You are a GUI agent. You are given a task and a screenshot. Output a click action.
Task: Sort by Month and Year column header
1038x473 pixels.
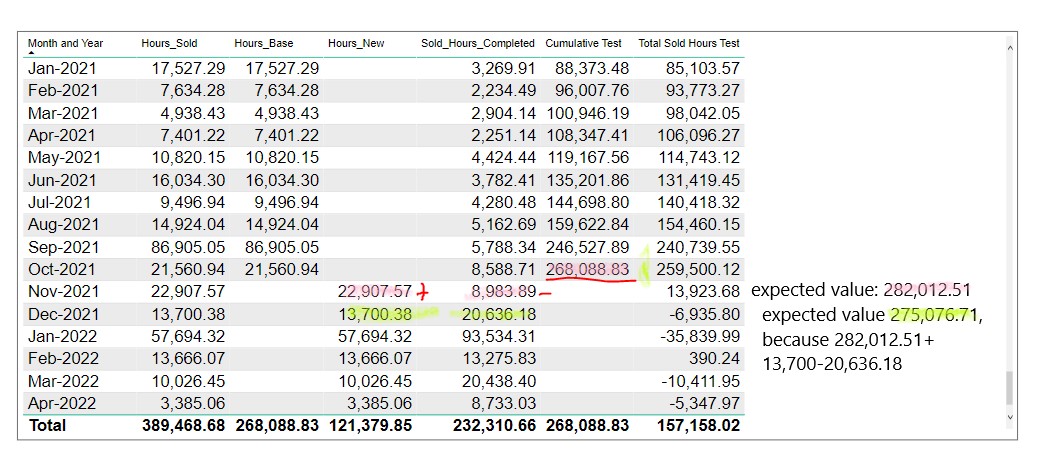[x=66, y=44]
